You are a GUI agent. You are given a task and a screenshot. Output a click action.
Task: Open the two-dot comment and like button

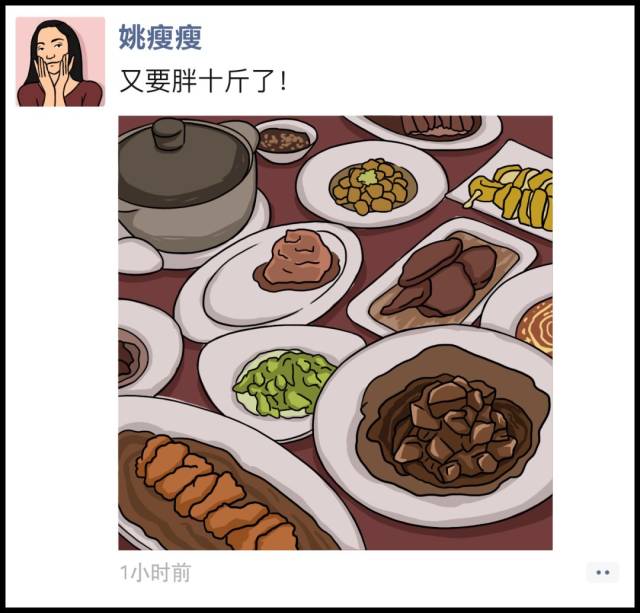pos(602,572)
